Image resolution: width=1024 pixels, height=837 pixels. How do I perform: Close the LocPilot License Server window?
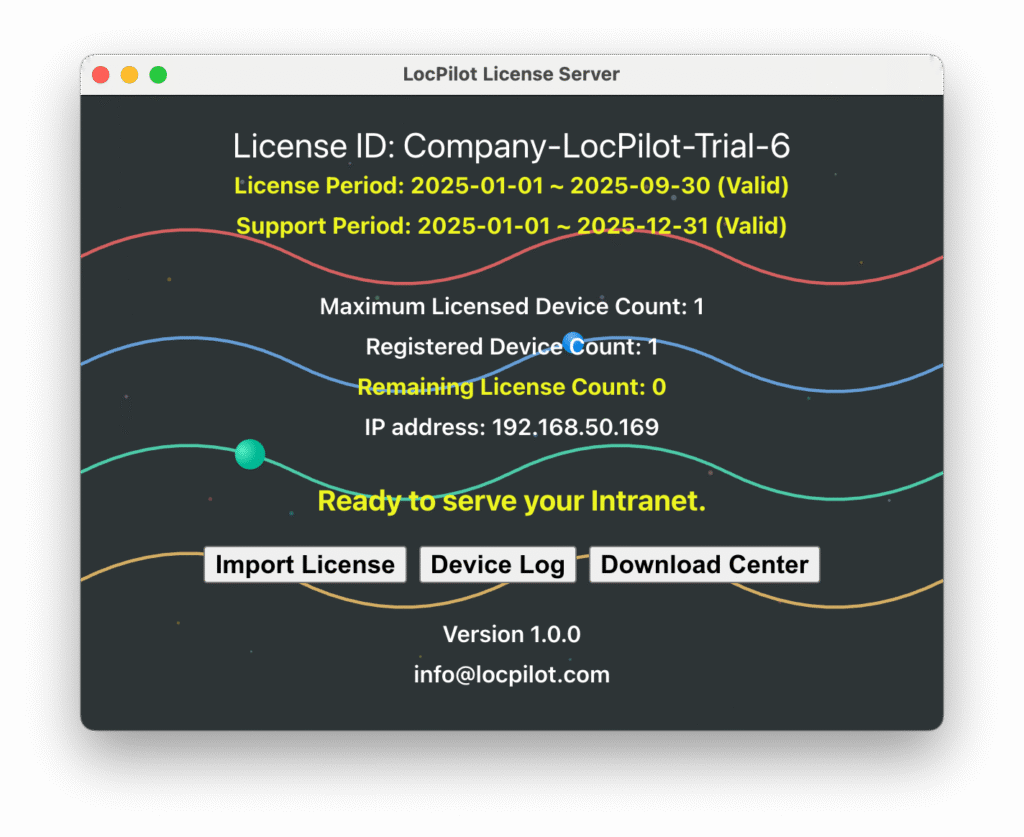tap(100, 75)
